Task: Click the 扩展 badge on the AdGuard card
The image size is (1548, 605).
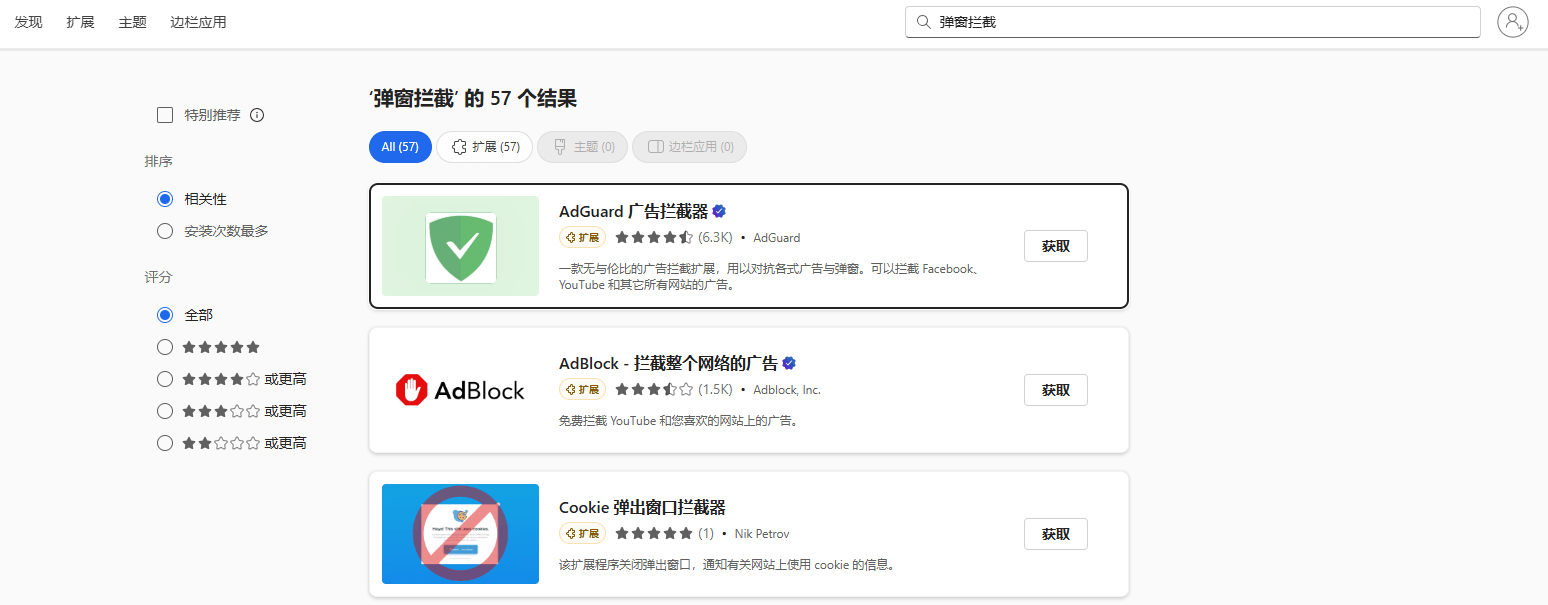Action: (582, 237)
